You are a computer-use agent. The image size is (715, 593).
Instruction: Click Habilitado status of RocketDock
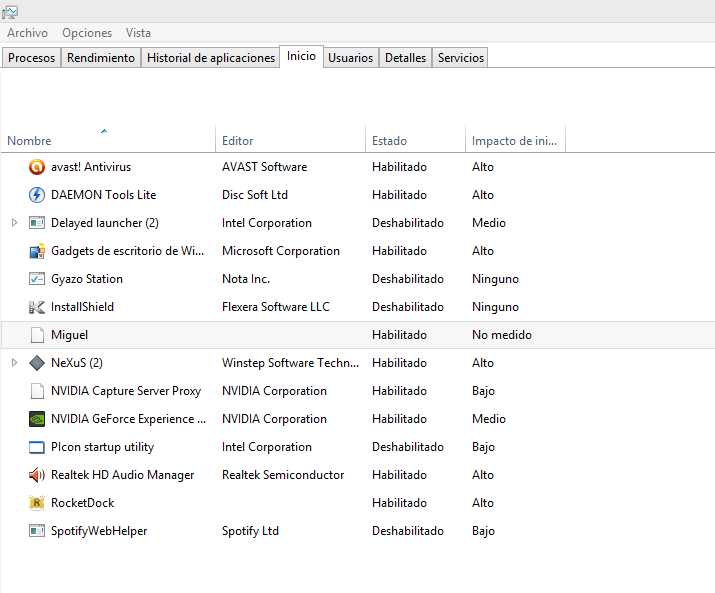399,503
